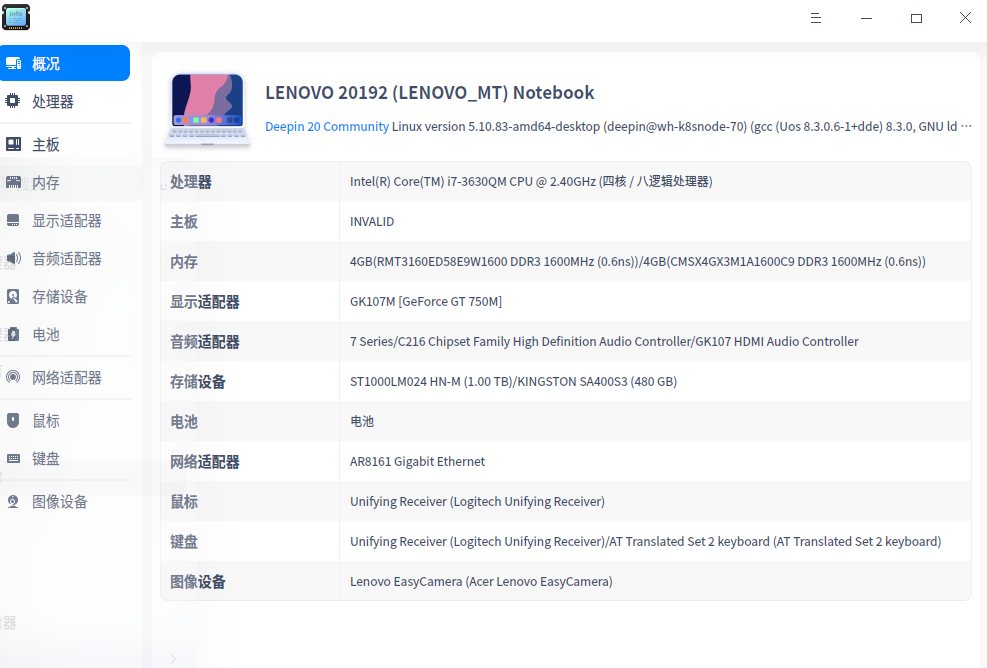
Task: Click the battery icon beside 电池
Action: click(x=13, y=334)
